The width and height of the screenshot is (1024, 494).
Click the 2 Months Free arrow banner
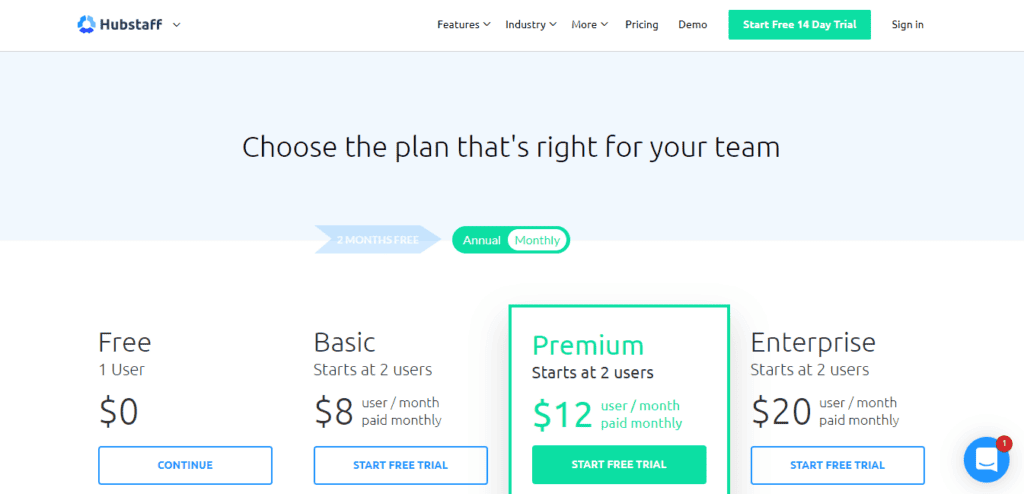pos(378,240)
